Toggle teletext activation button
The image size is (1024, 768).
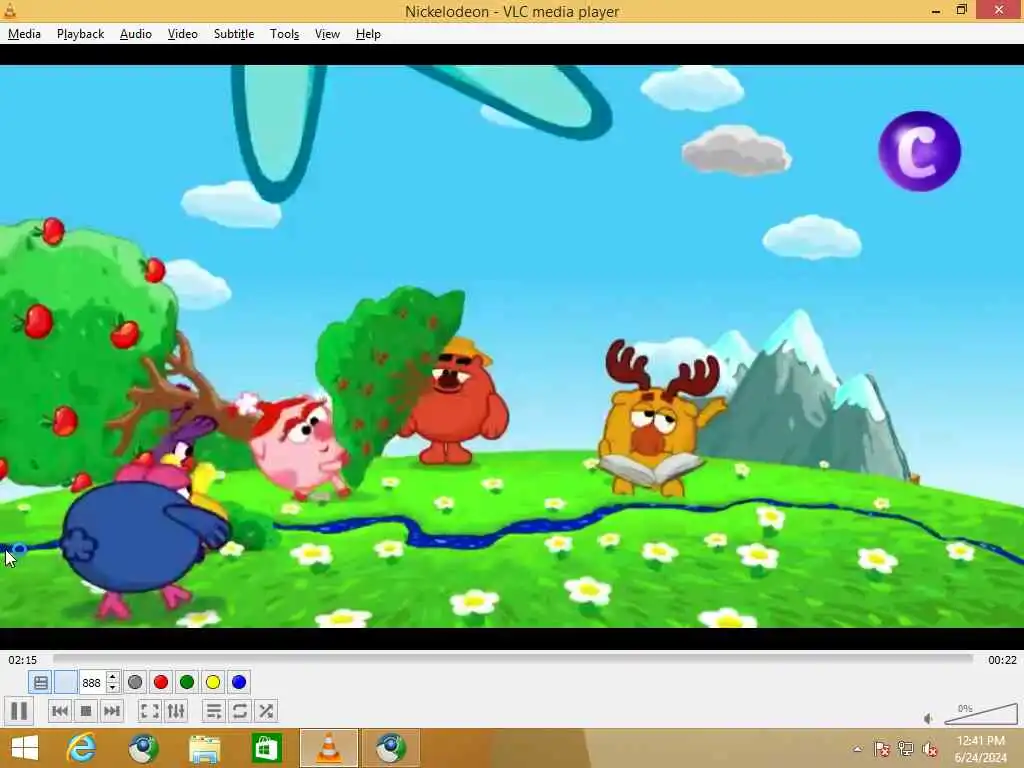(x=40, y=682)
